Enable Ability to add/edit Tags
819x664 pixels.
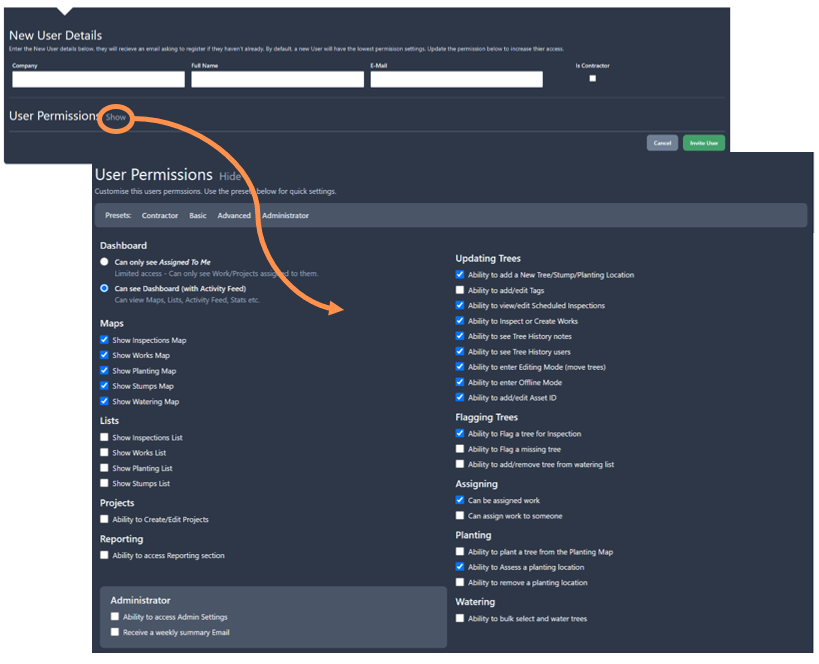click(x=460, y=290)
